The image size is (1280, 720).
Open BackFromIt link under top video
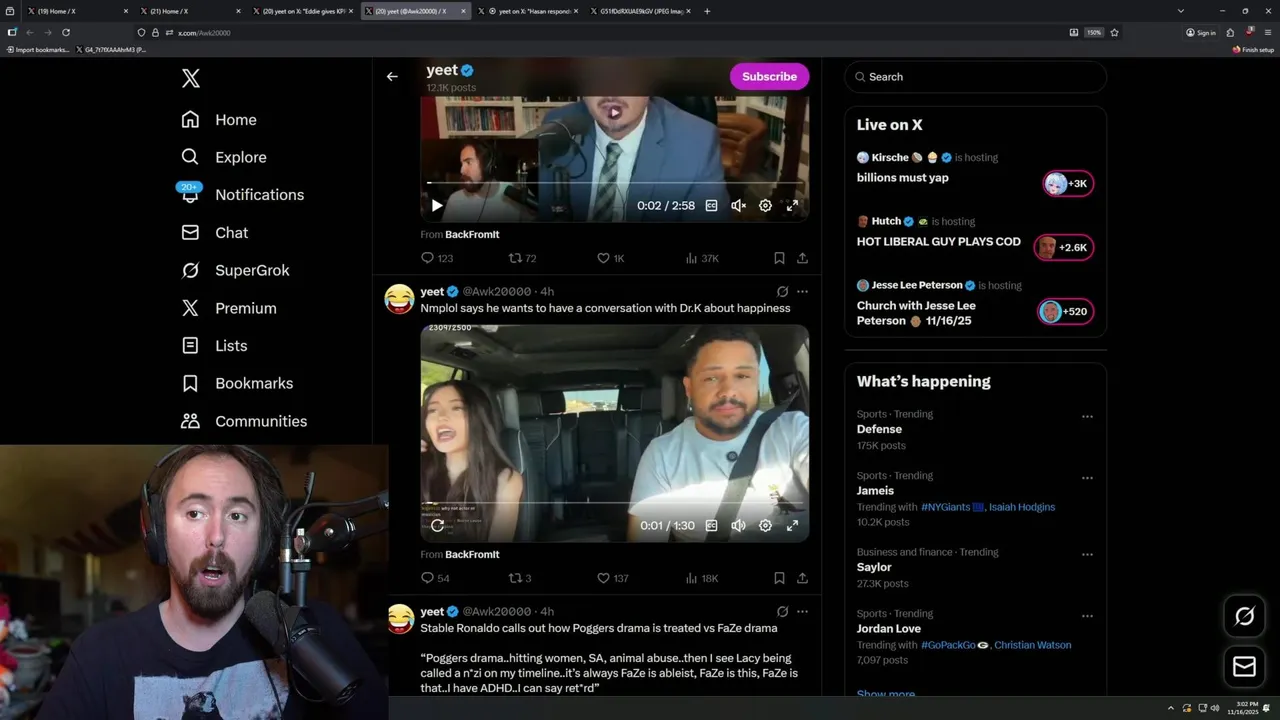[472, 234]
